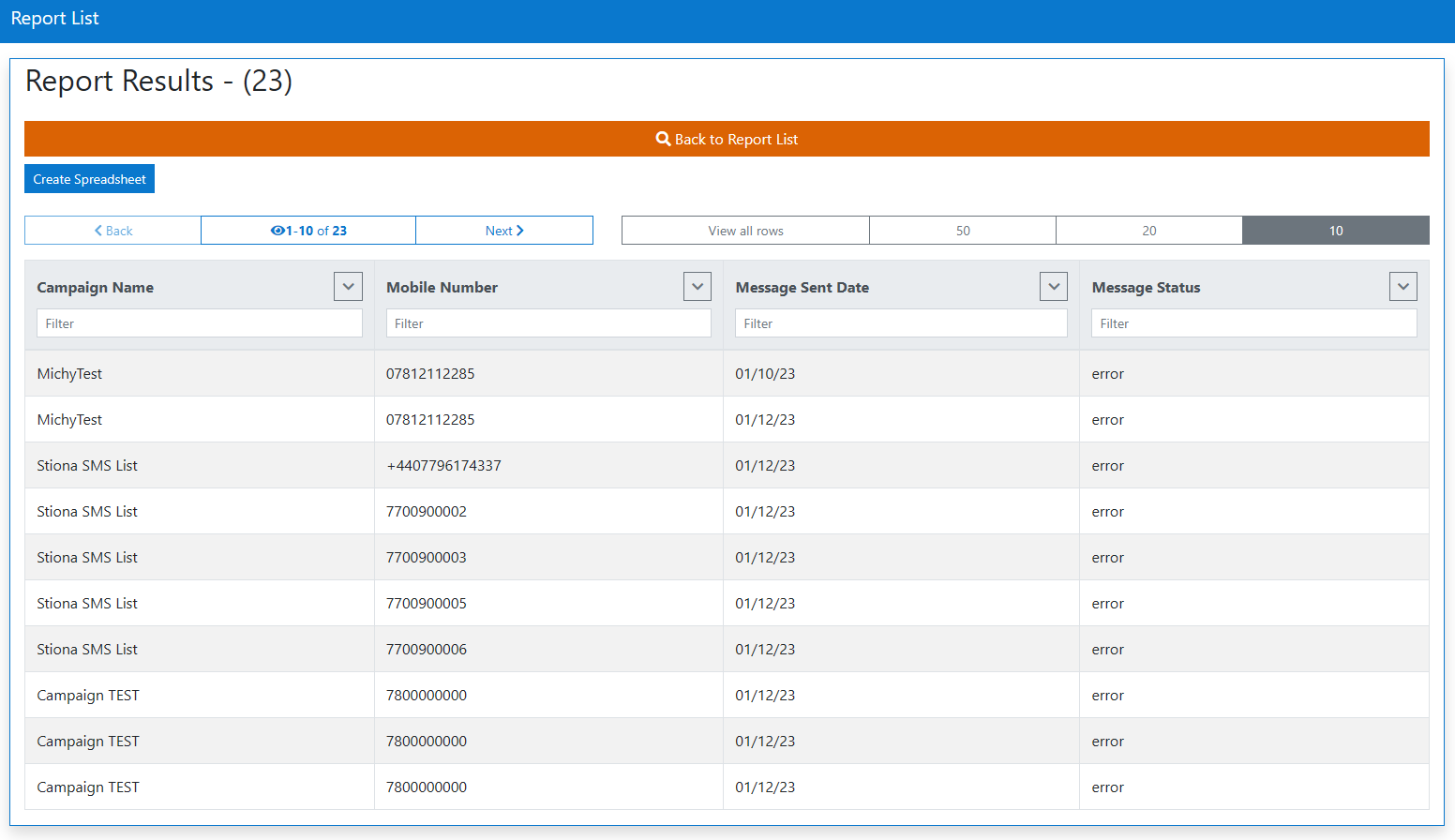Click the left chevron icon on Back
Viewport: 1455px width, 840px height.
tap(98, 231)
